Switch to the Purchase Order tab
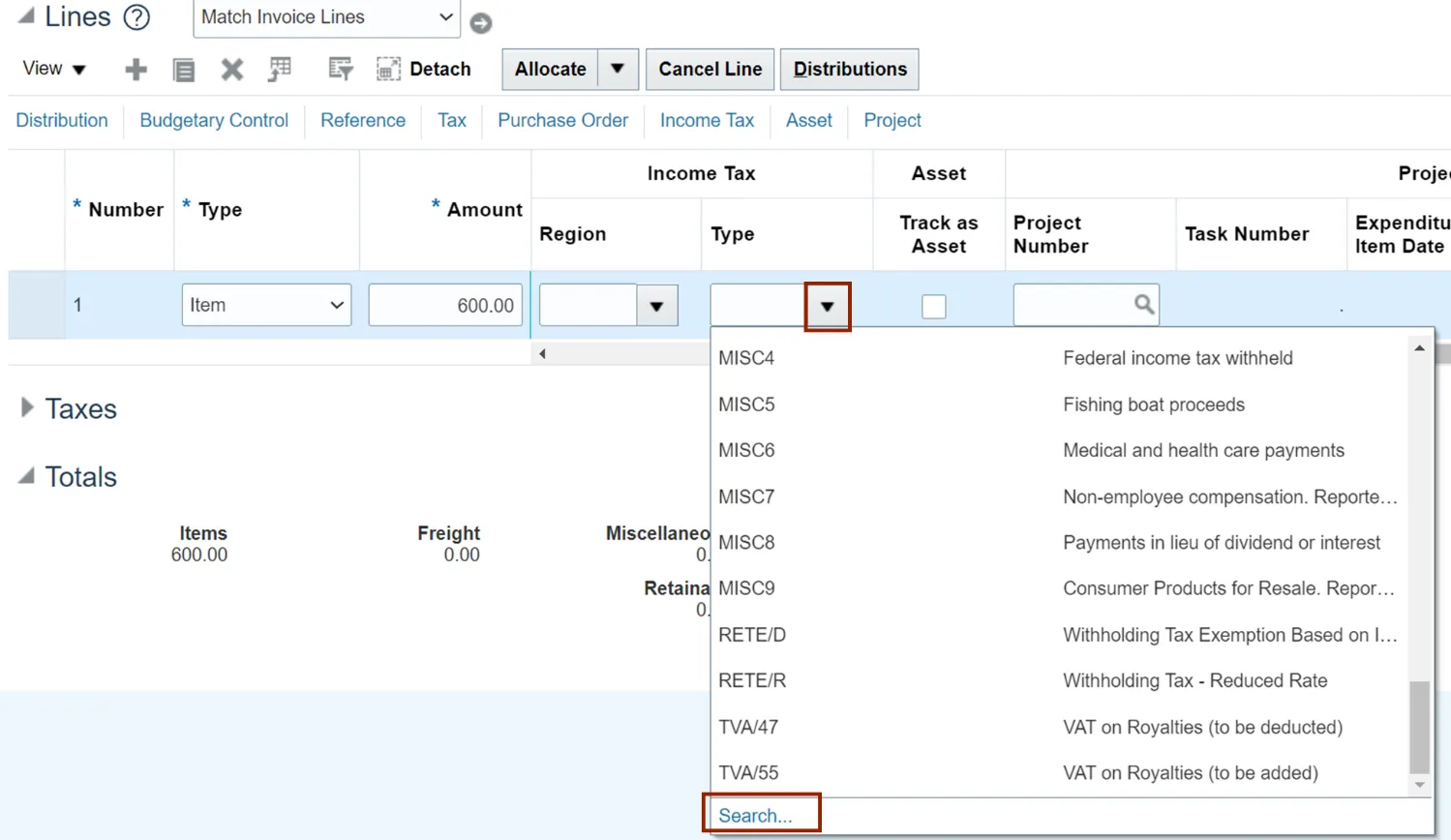This screenshot has width=1451, height=840. click(562, 121)
